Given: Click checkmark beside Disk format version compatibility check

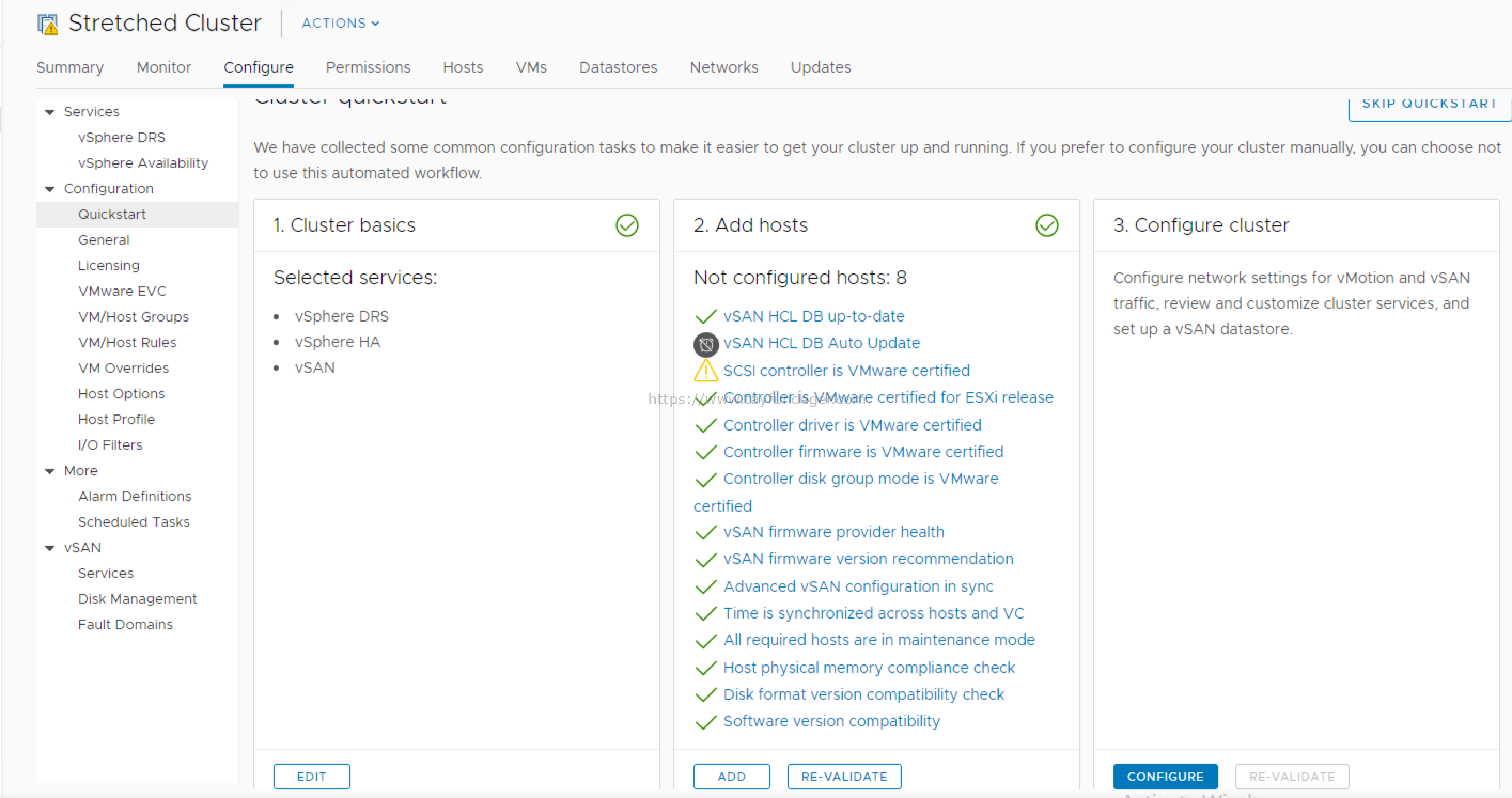Looking at the screenshot, I should (706, 695).
